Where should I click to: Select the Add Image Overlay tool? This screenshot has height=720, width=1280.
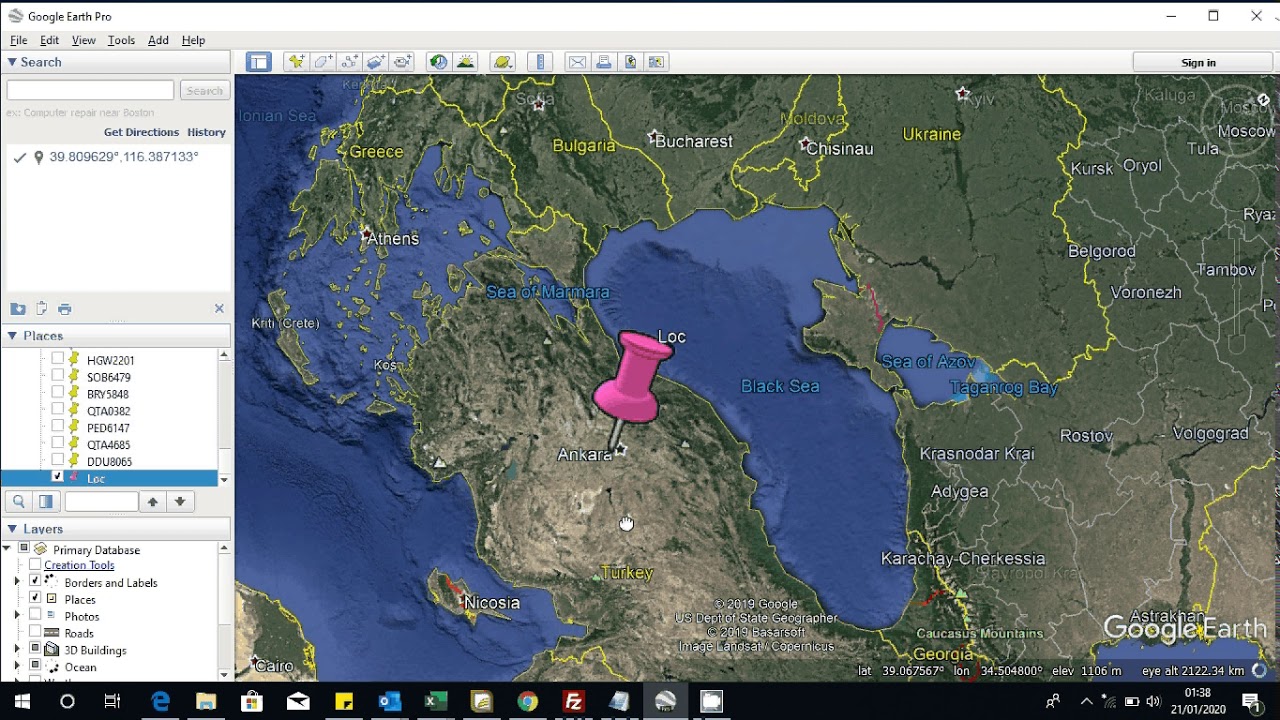pos(376,62)
